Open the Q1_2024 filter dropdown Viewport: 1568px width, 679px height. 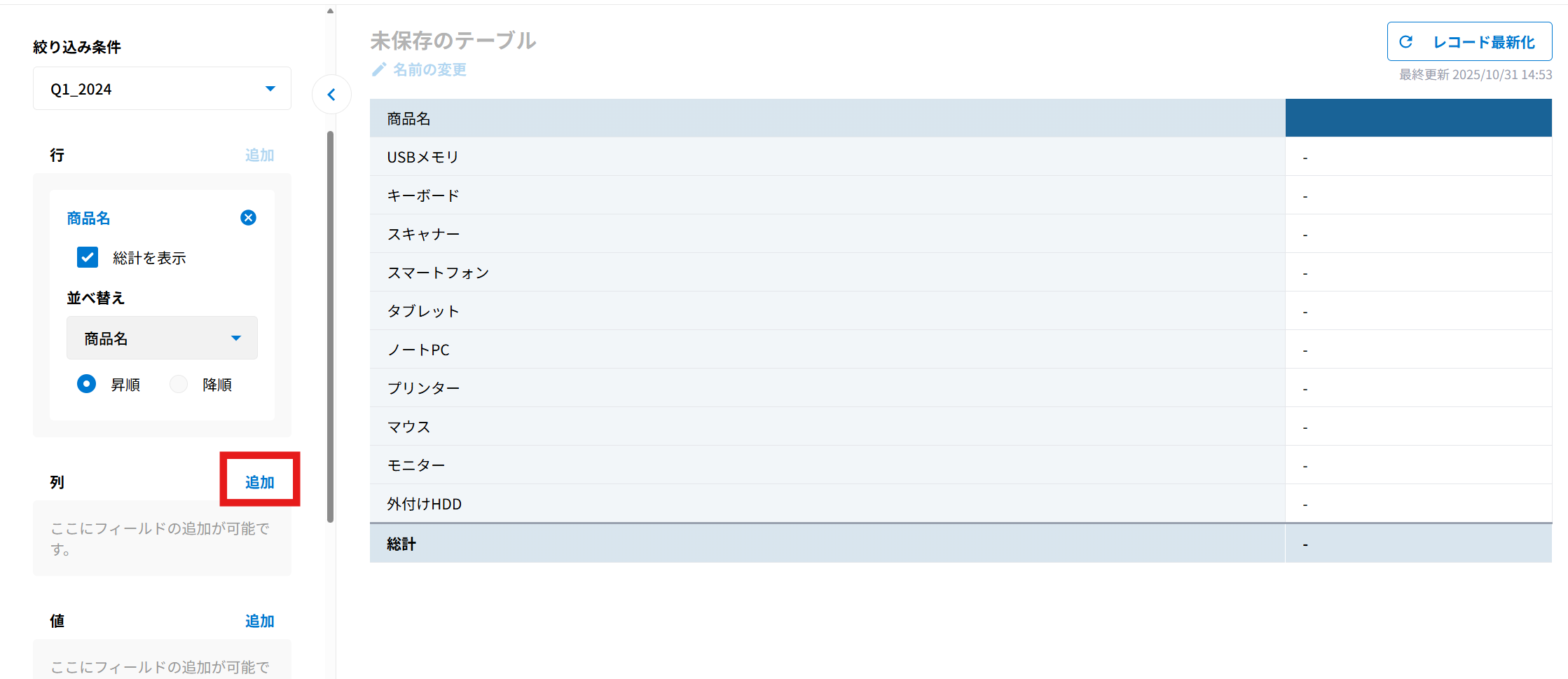pos(162,89)
